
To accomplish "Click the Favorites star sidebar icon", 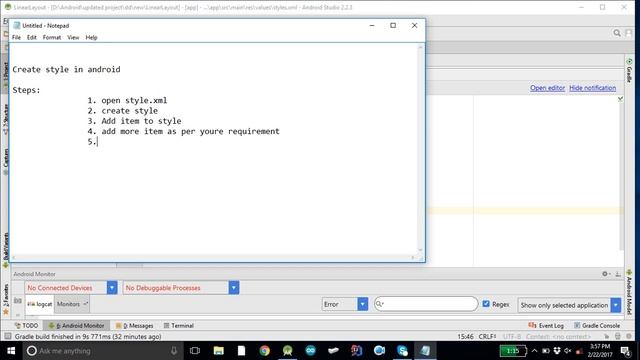I will [6, 312].
